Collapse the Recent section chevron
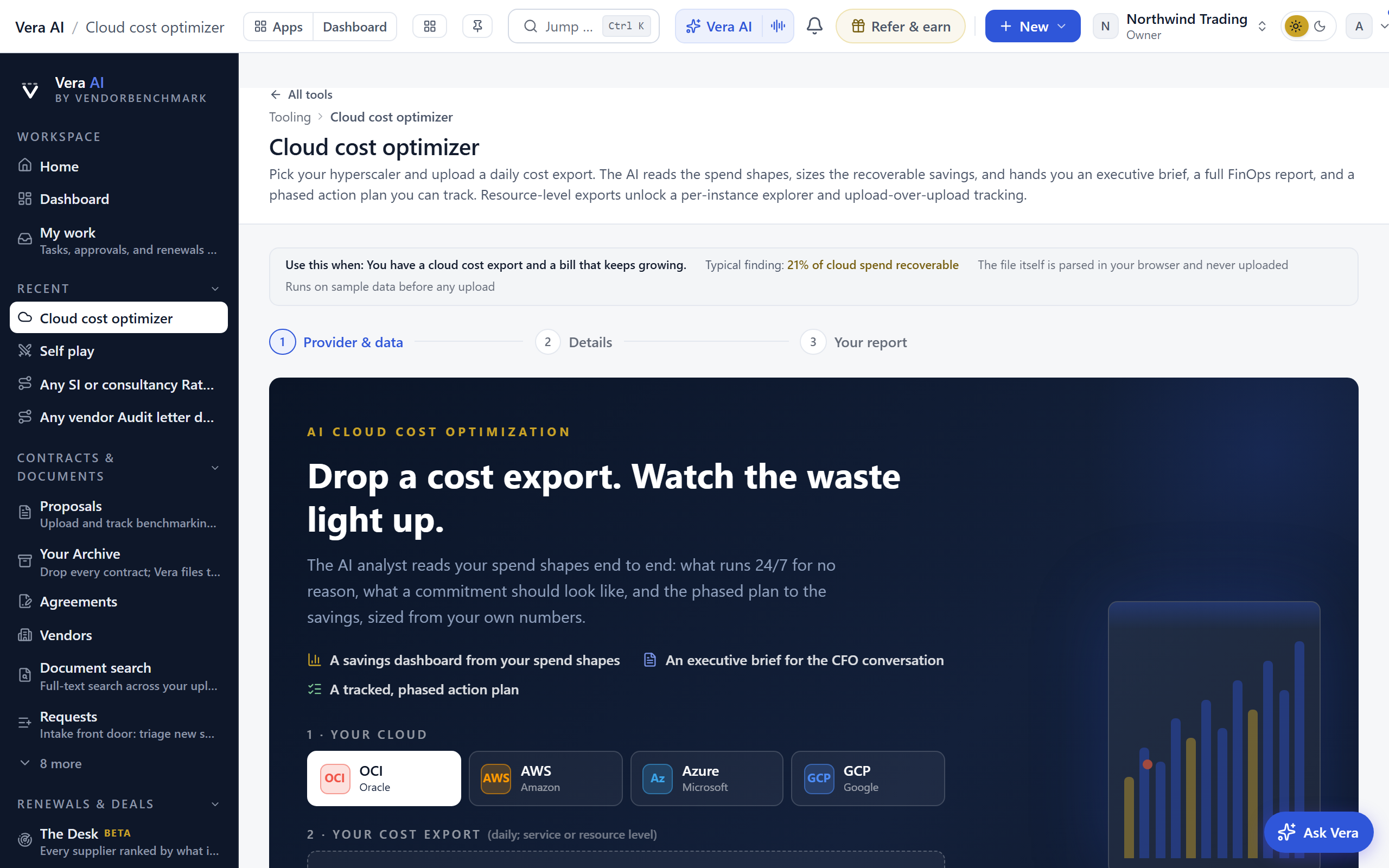The height and width of the screenshot is (868, 1389). coord(215,289)
